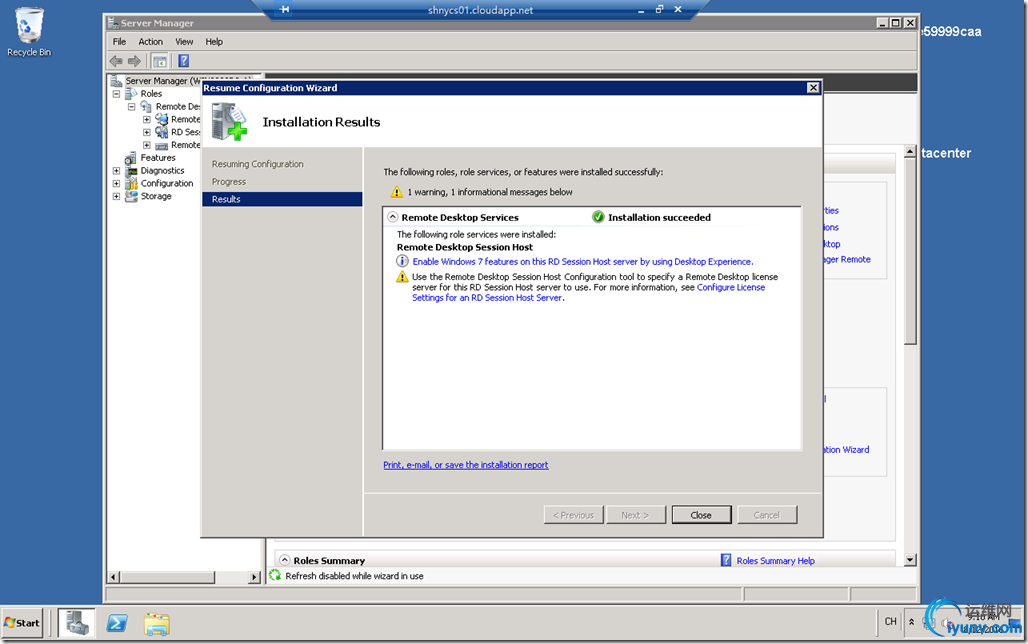Show hidden system tray icons
Screen dimensions: 1028x644
pos(911,622)
